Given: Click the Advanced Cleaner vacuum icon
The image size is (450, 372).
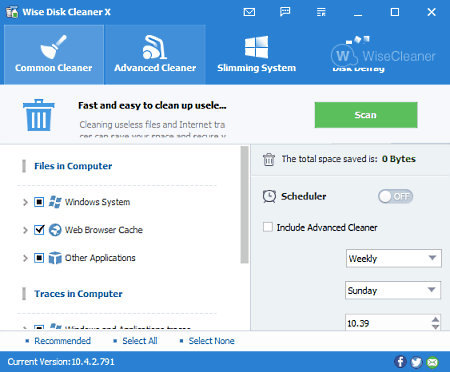Looking at the screenshot, I should pyautogui.click(x=155, y=47).
